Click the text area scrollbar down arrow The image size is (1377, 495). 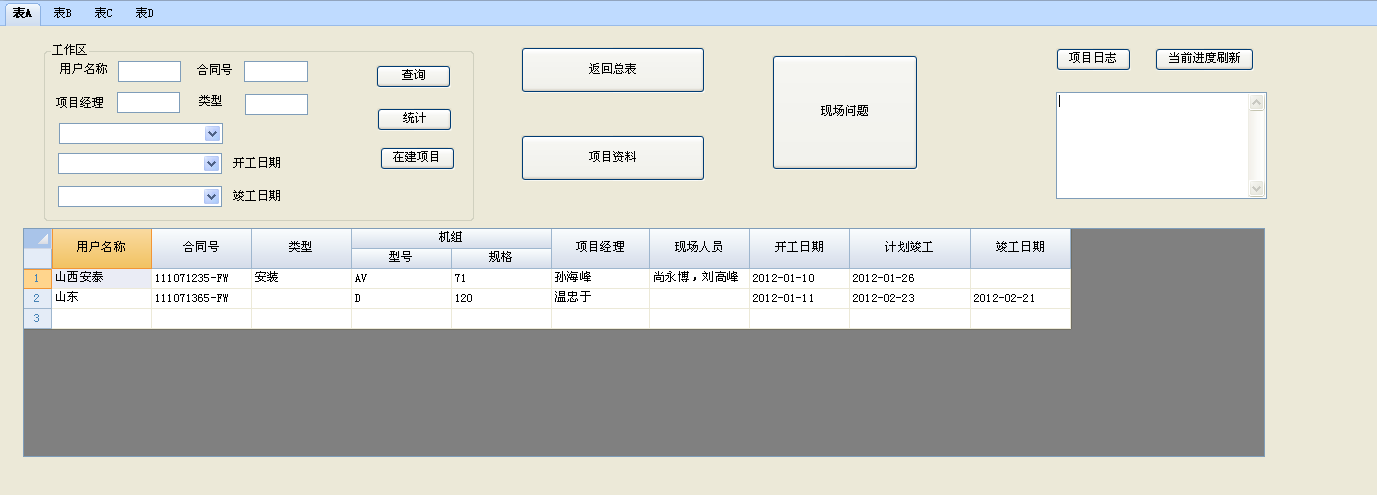pyautogui.click(x=1257, y=189)
